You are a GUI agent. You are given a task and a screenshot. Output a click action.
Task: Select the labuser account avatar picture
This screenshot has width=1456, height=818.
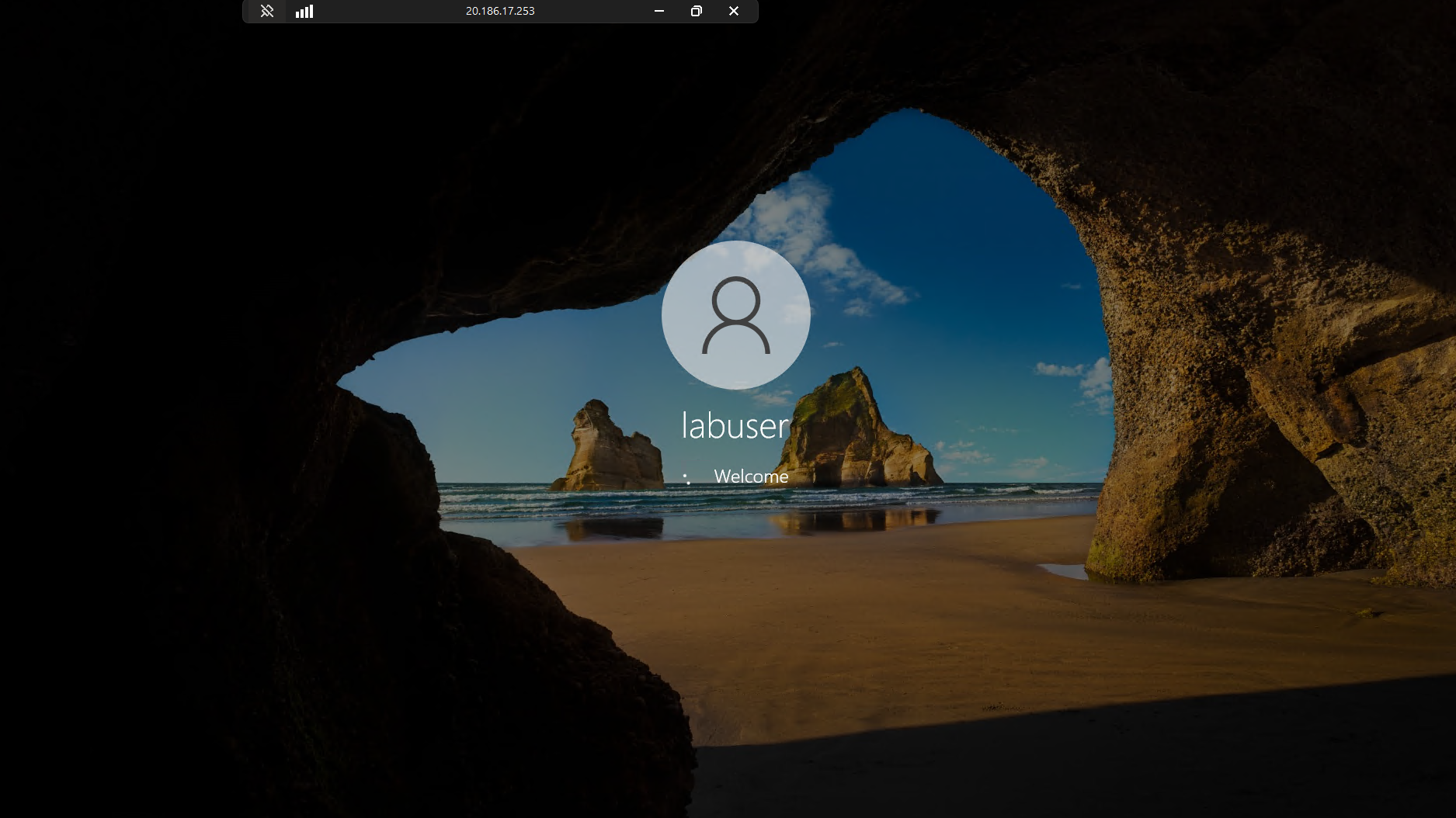click(736, 314)
